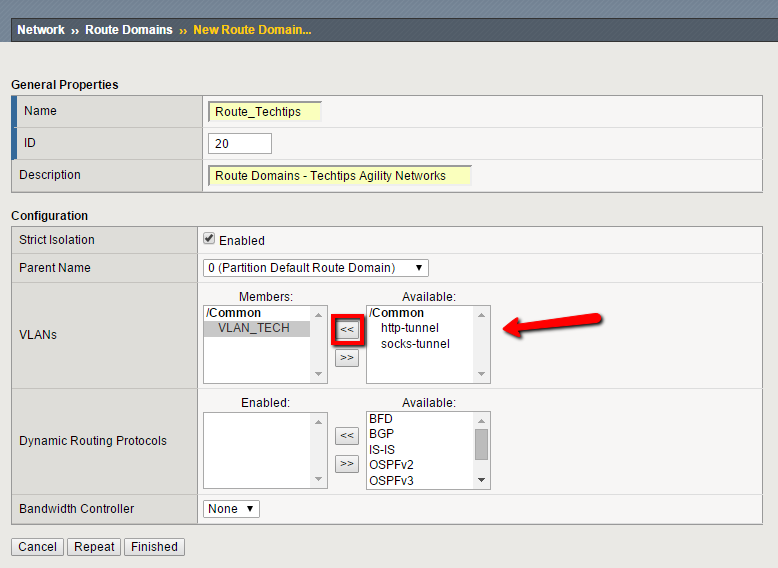Go to Route Domains breadcrumb link
The width and height of the screenshot is (778, 568).
point(128,30)
